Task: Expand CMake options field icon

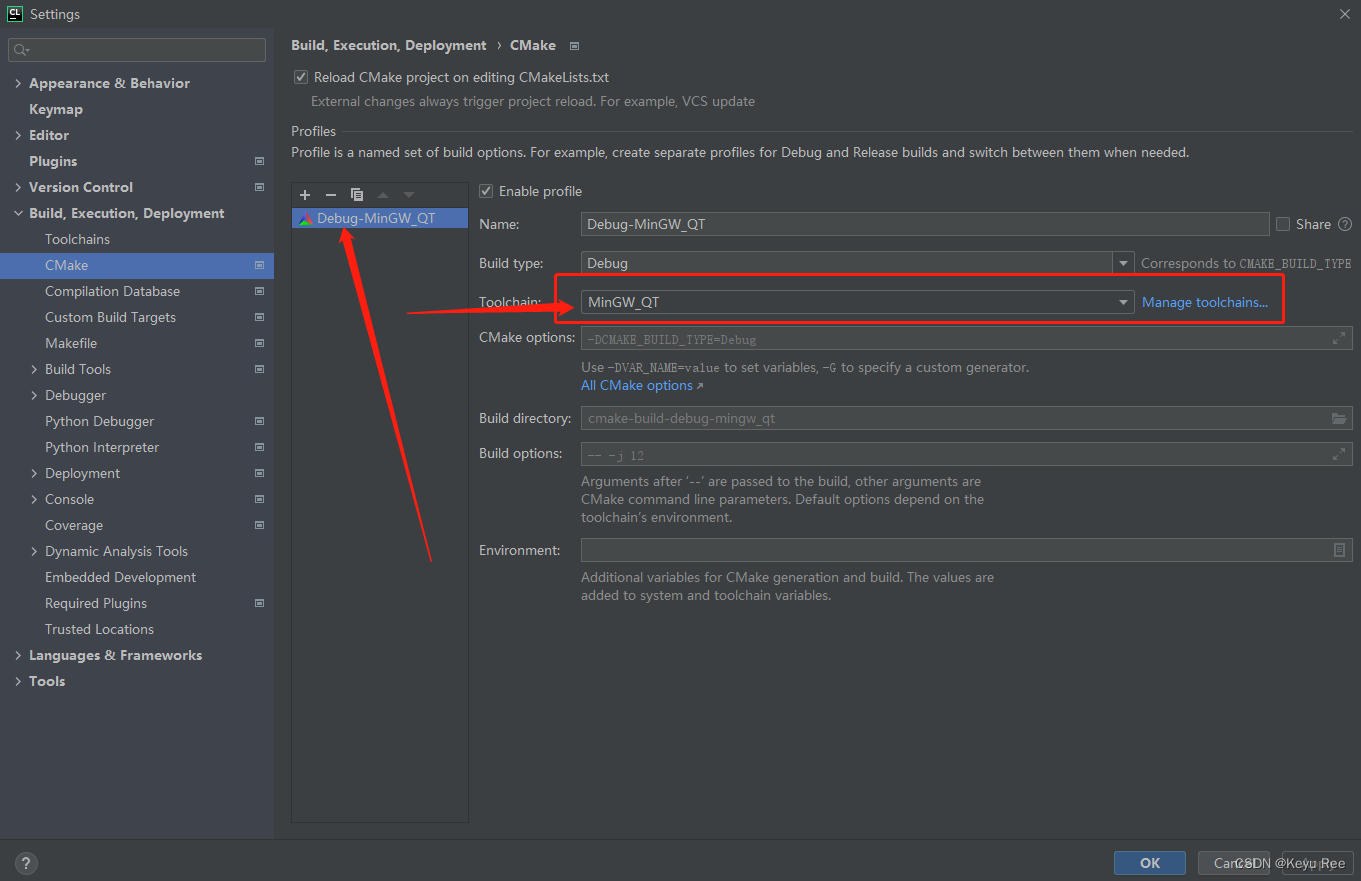Action: point(1339,338)
